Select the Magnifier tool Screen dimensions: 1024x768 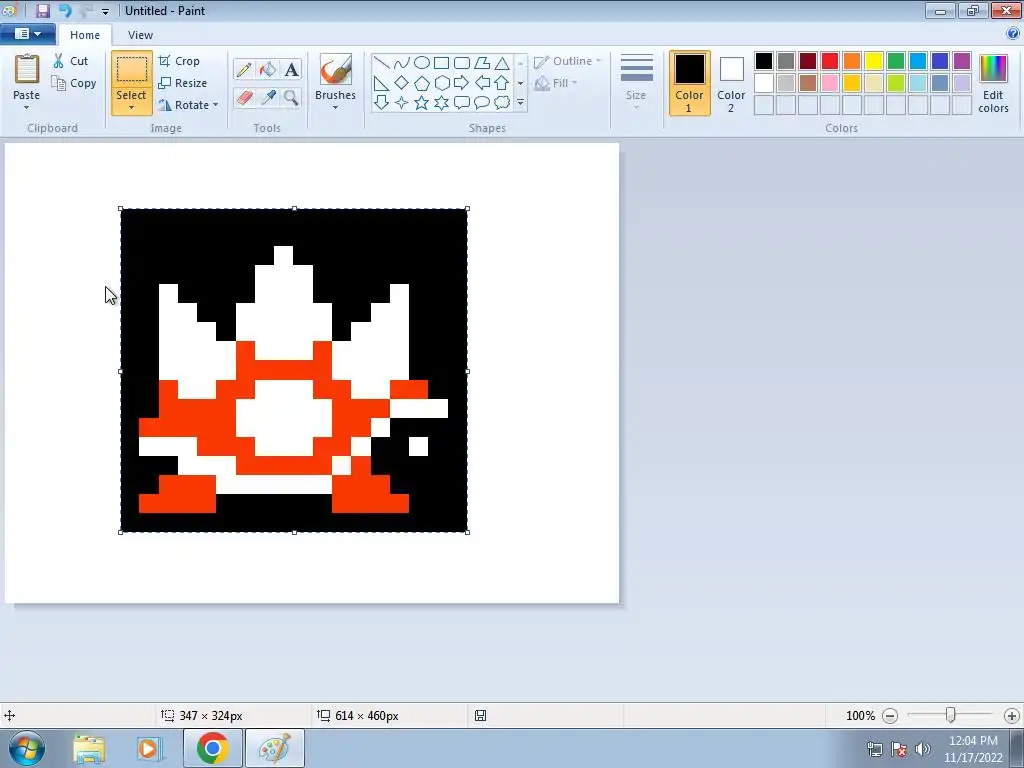click(291, 98)
